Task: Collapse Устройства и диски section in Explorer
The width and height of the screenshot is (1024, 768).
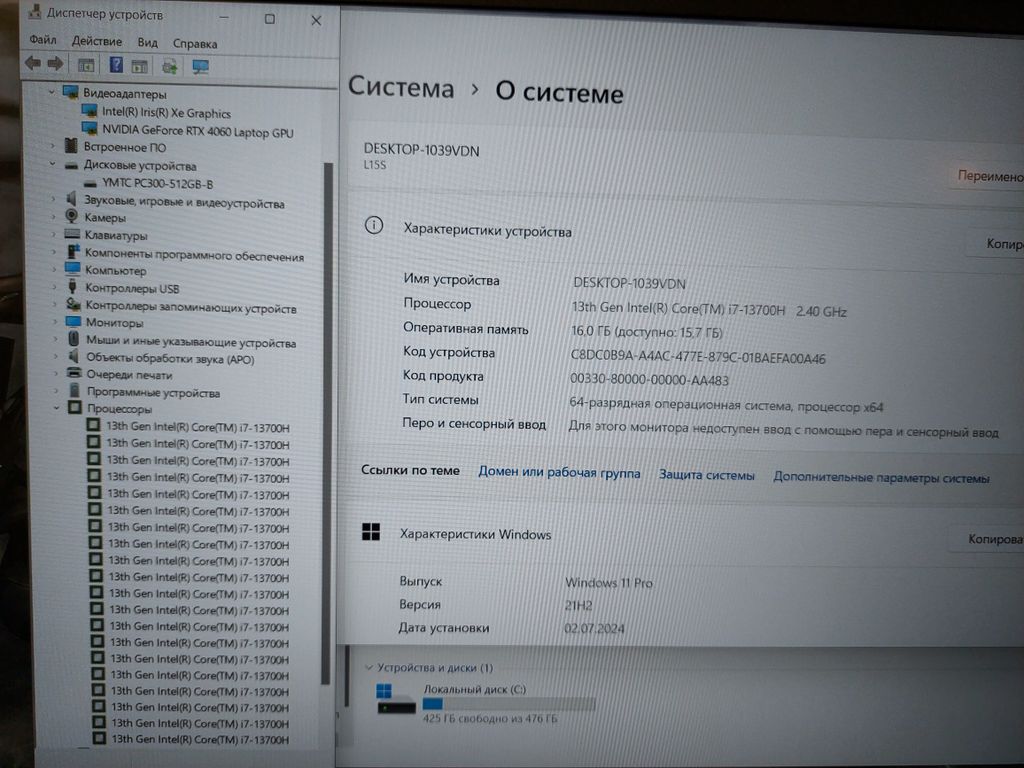Action: click(368, 667)
